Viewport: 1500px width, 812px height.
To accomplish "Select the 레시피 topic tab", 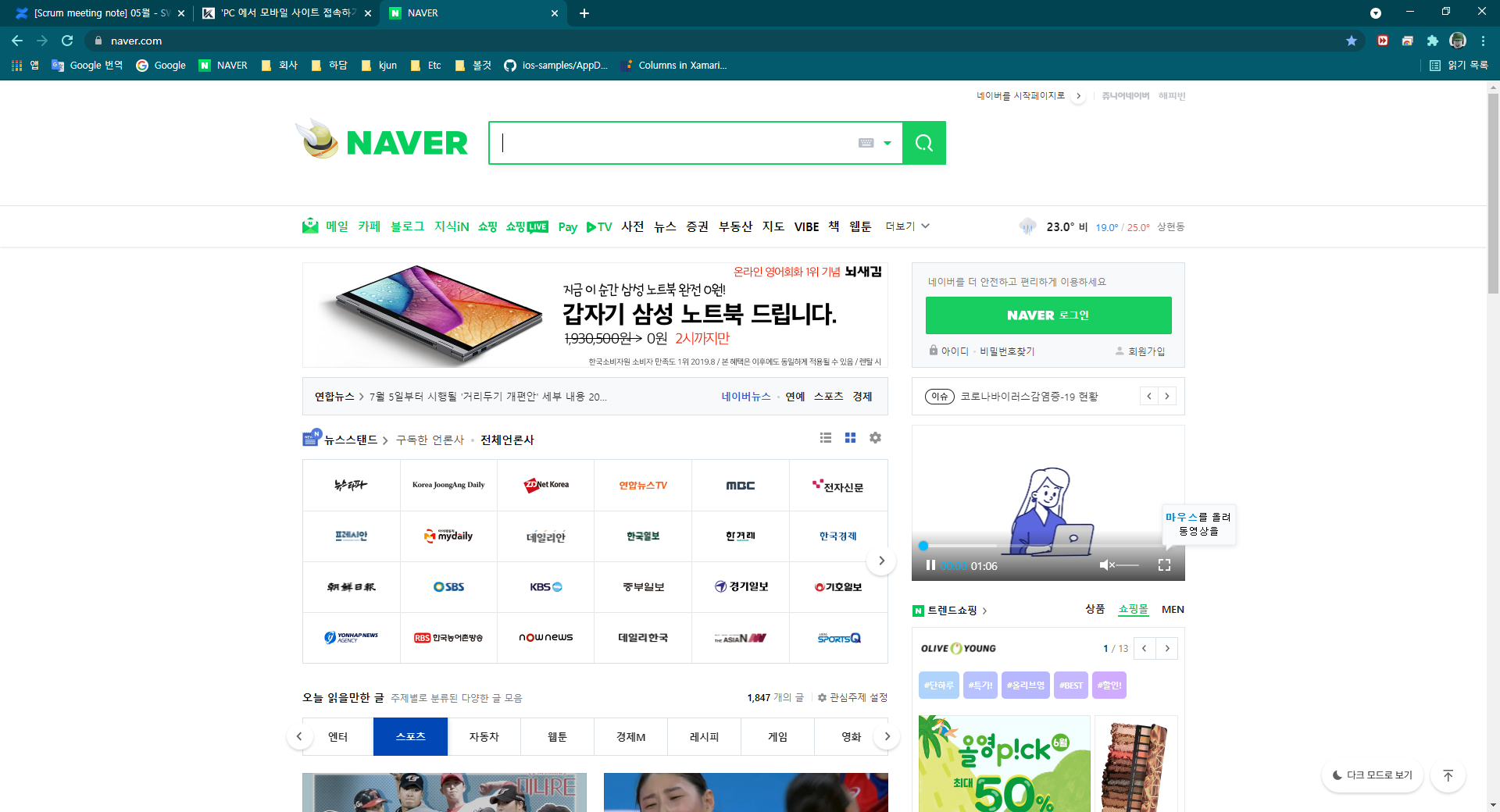I will [x=704, y=737].
